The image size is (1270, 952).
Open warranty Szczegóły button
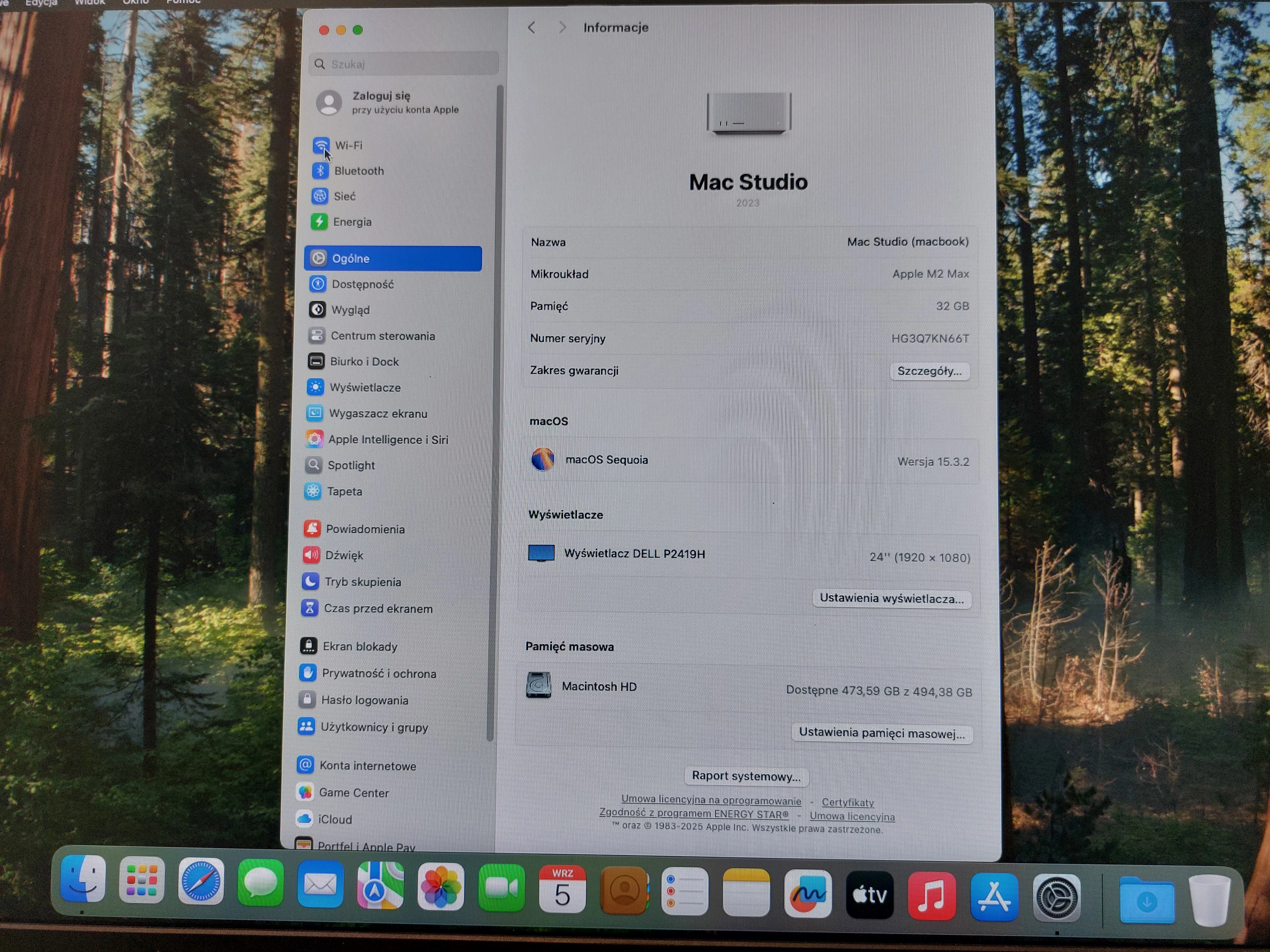point(929,371)
